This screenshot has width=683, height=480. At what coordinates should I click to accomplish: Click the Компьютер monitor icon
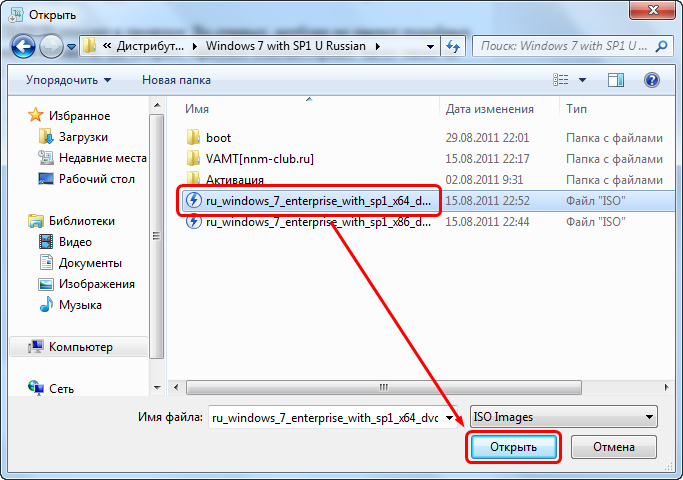pos(36,346)
